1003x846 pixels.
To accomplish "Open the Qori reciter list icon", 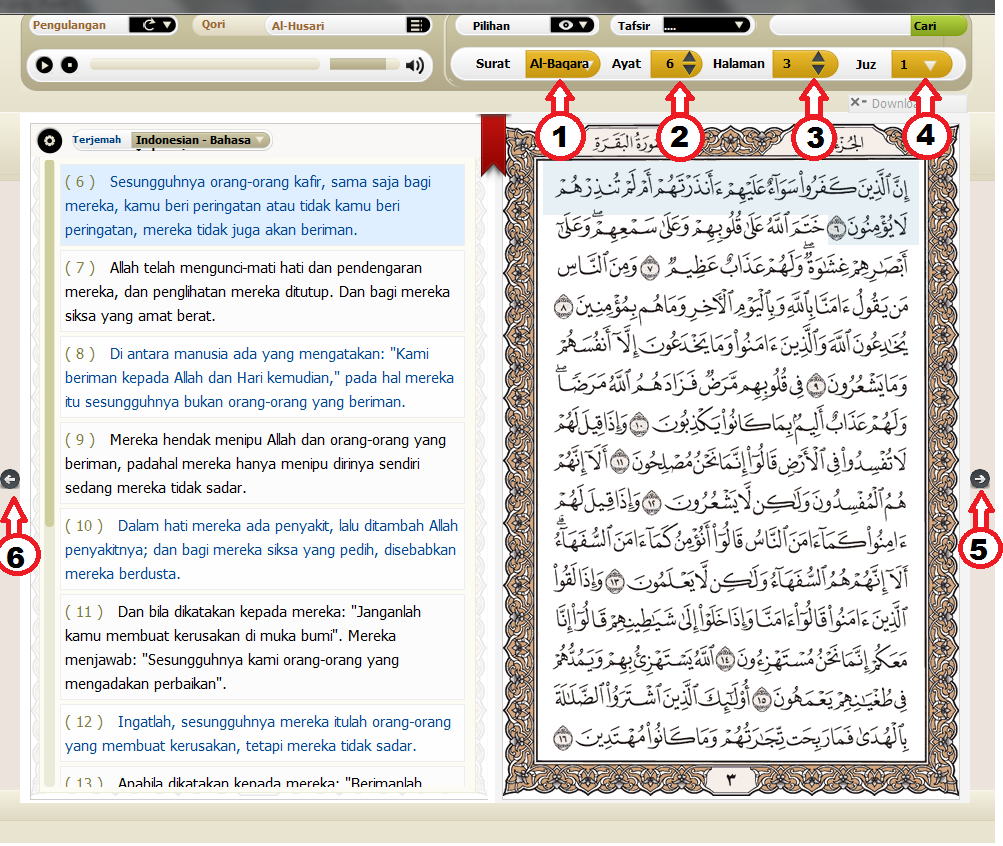I will [417, 25].
